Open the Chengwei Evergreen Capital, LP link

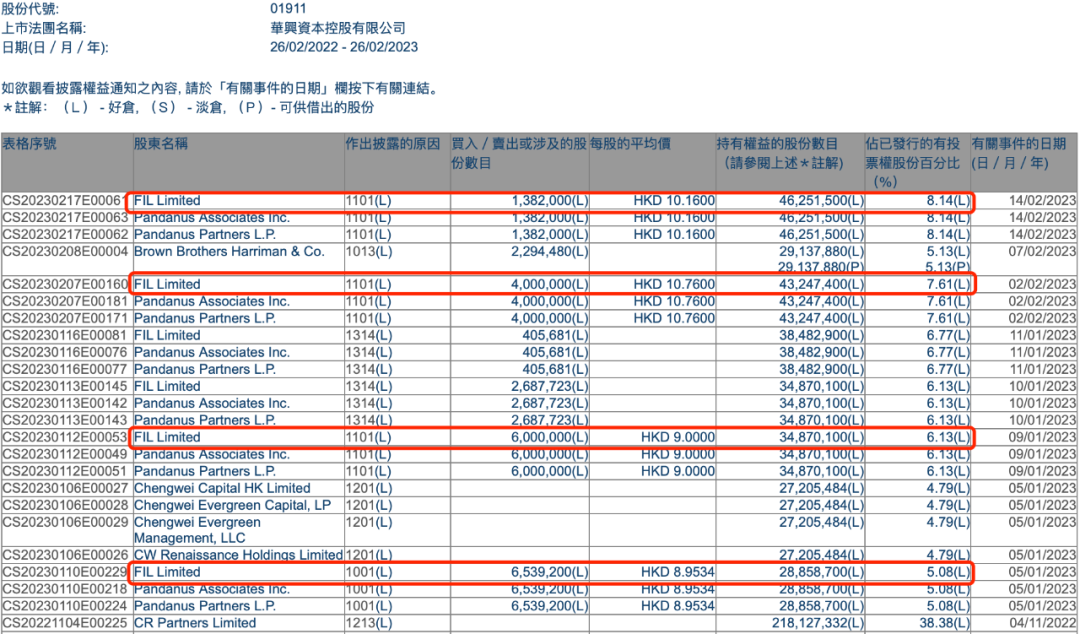click(232, 505)
